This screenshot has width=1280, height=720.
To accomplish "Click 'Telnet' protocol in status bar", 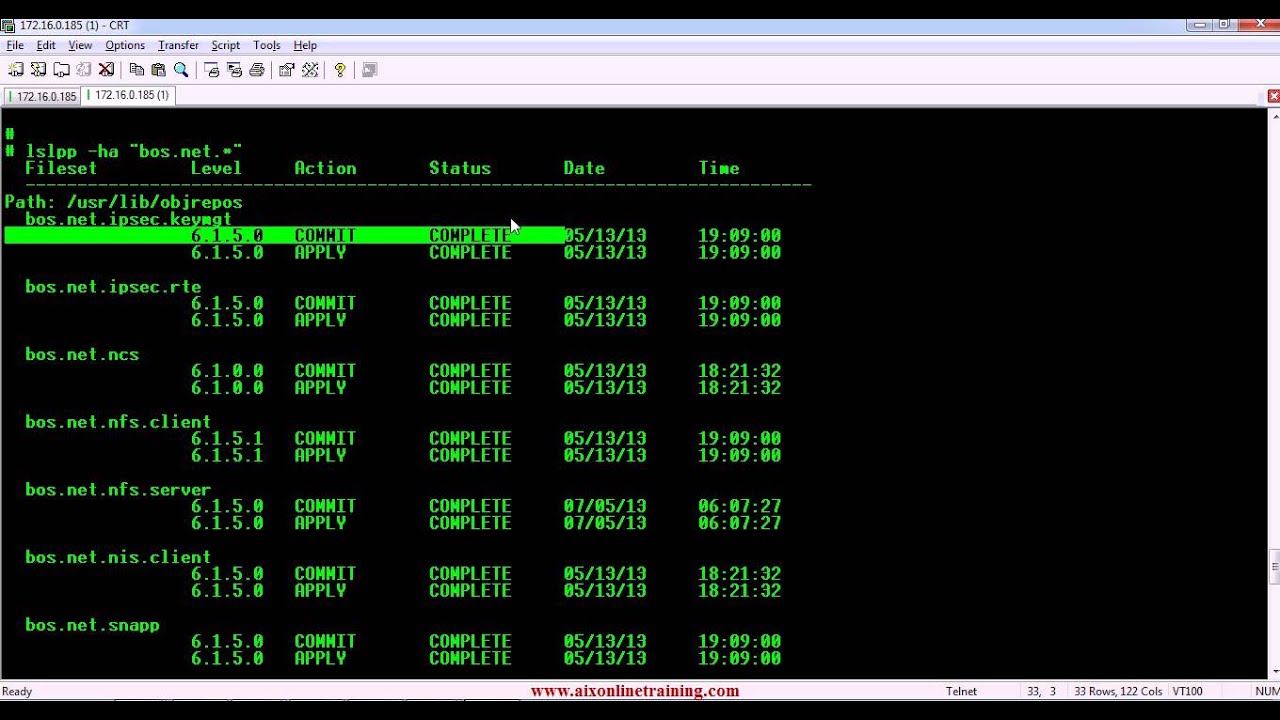I will (x=961, y=691).
